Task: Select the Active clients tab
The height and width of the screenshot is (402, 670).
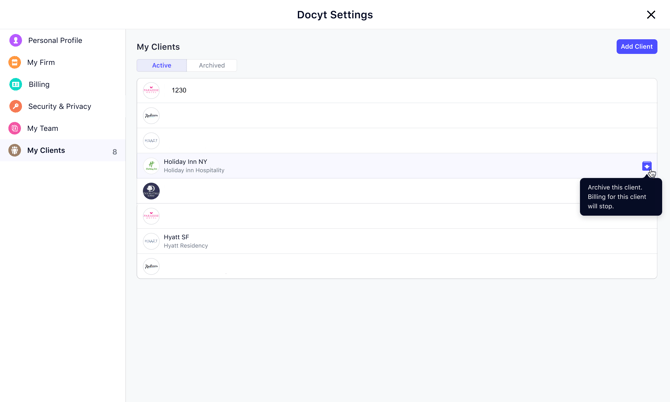Action: 162,65
